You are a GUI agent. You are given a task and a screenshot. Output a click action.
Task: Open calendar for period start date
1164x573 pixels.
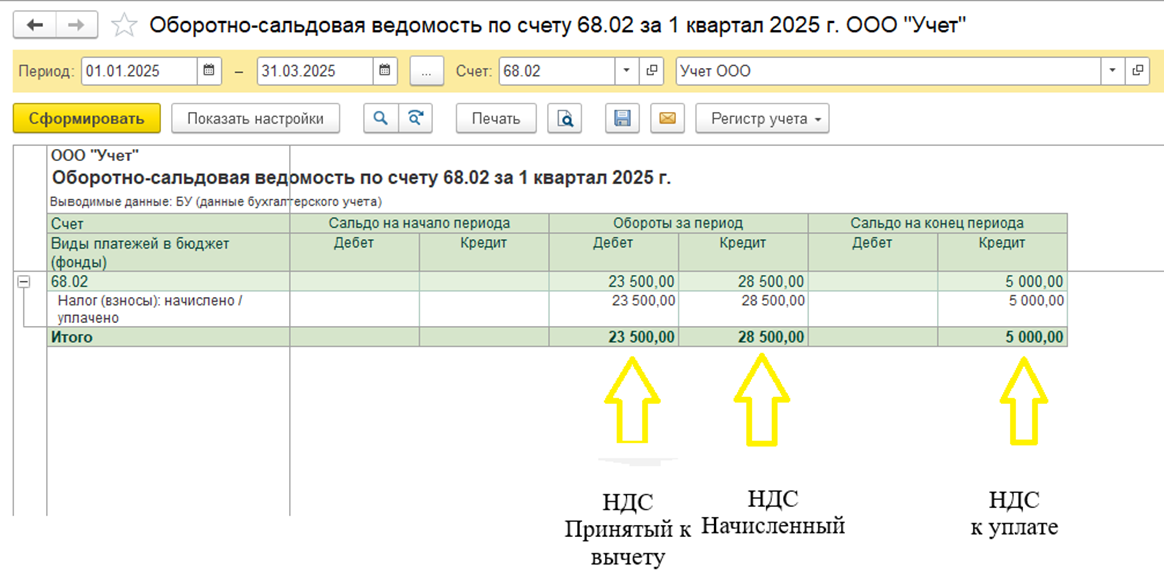[209, 71]
